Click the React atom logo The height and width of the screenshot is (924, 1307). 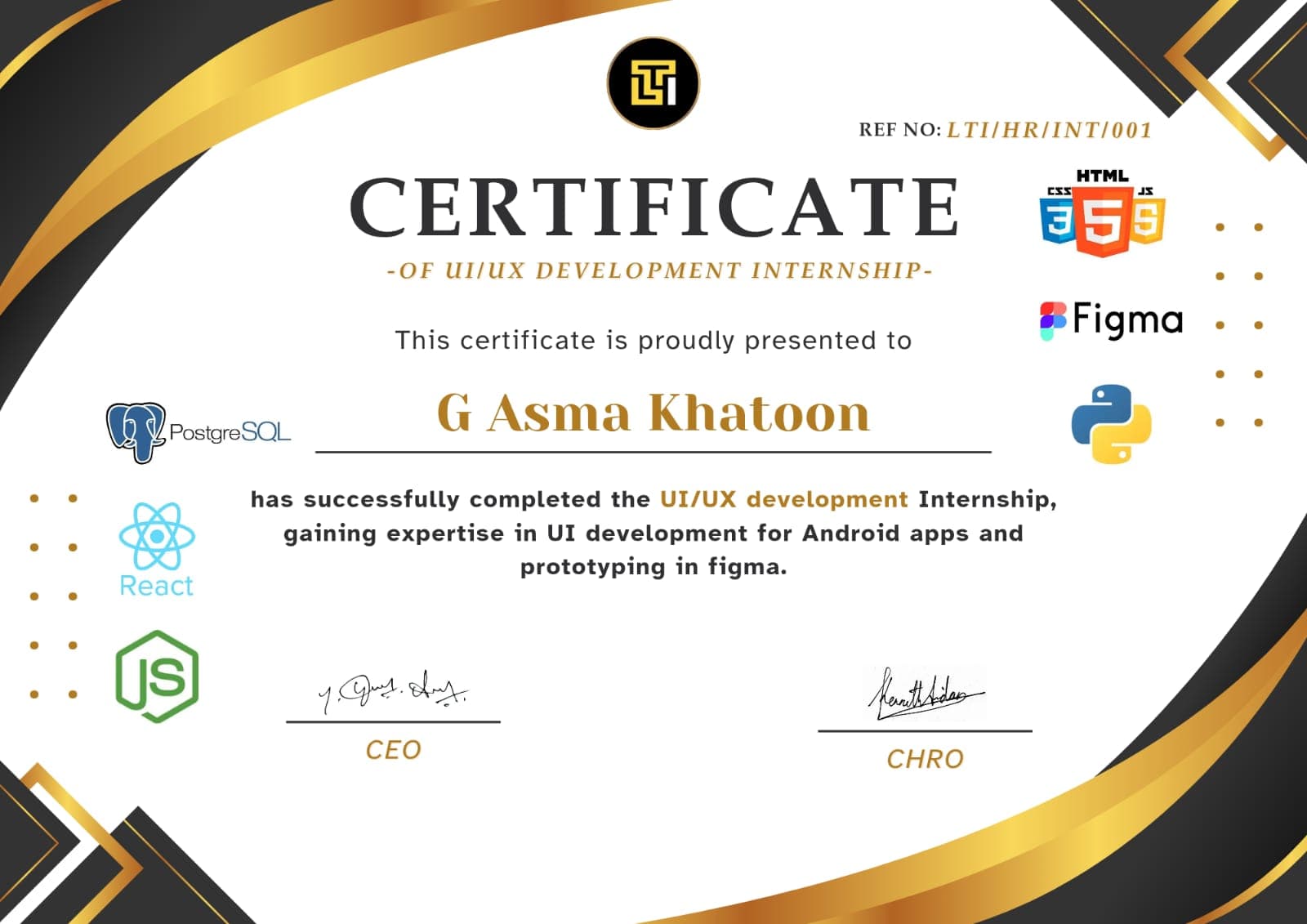tap(157, 536)
